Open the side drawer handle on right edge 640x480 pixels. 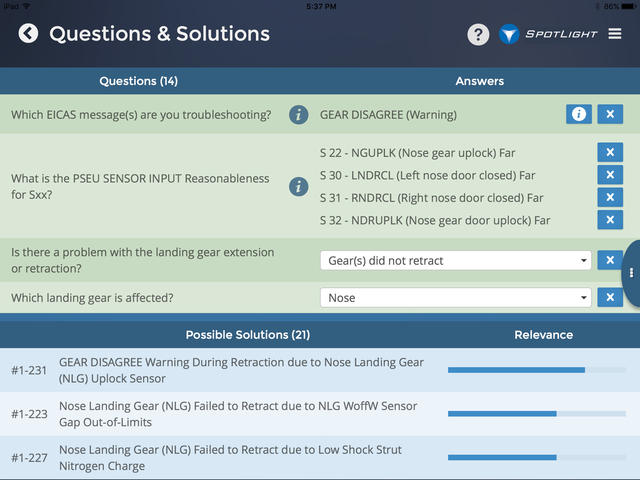tap(631, 273)
